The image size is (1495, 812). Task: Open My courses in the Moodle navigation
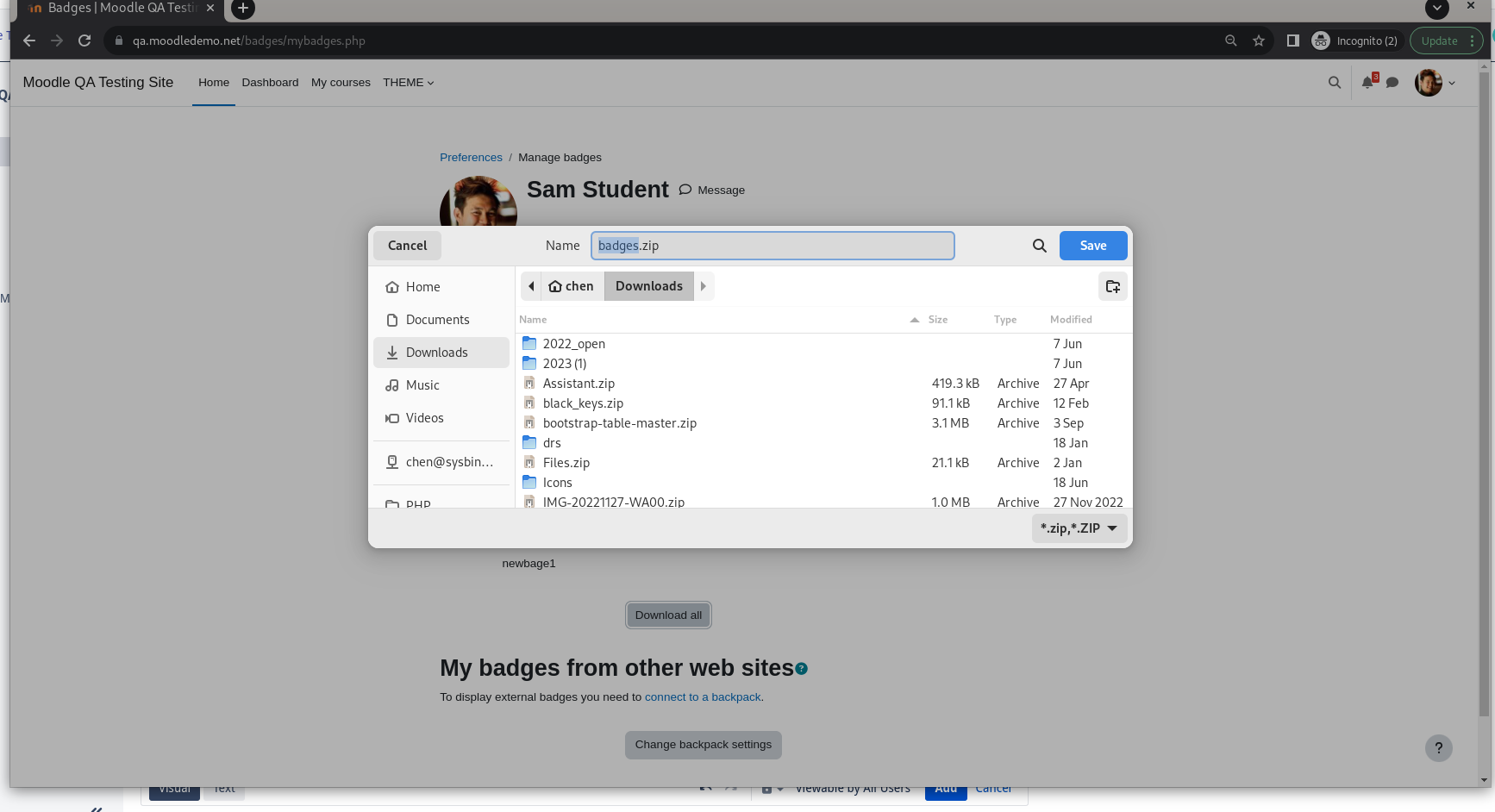[341, 83]
